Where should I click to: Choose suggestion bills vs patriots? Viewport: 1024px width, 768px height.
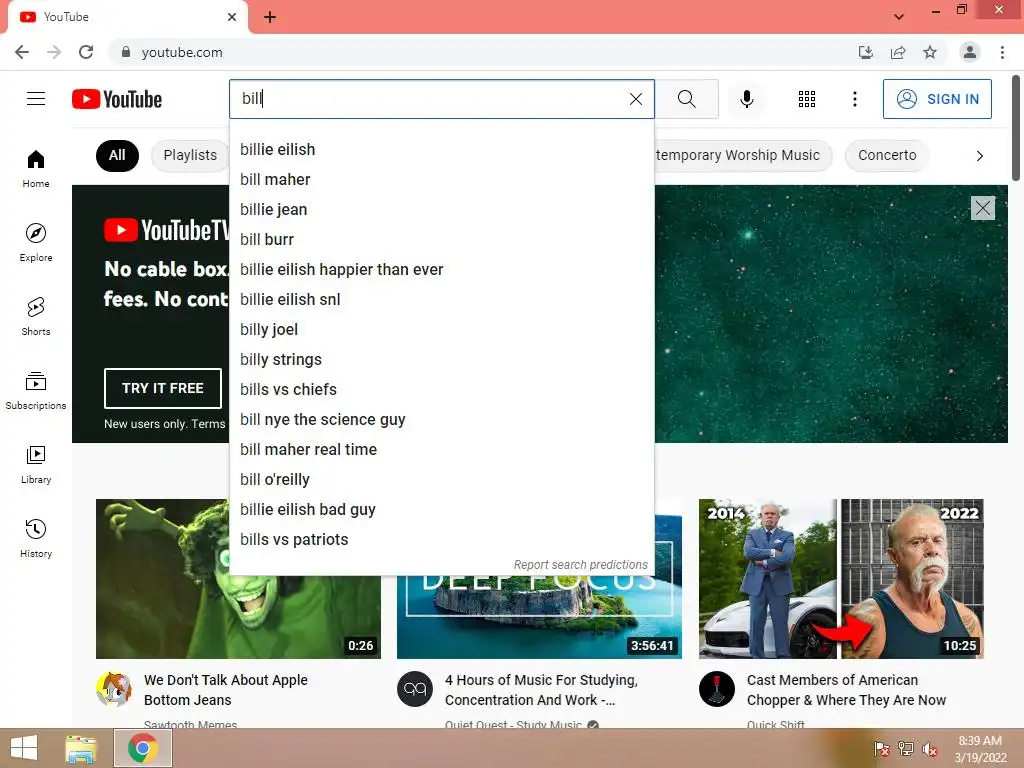441,540
